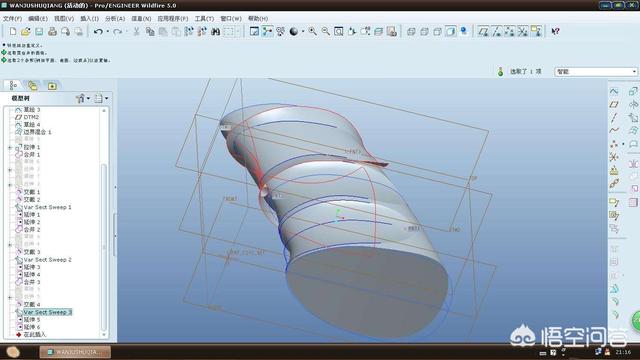The height and width of the screenshot is (360, 640).
Task: Open appearance gallery sphere icon
Action: click(294, 31)
